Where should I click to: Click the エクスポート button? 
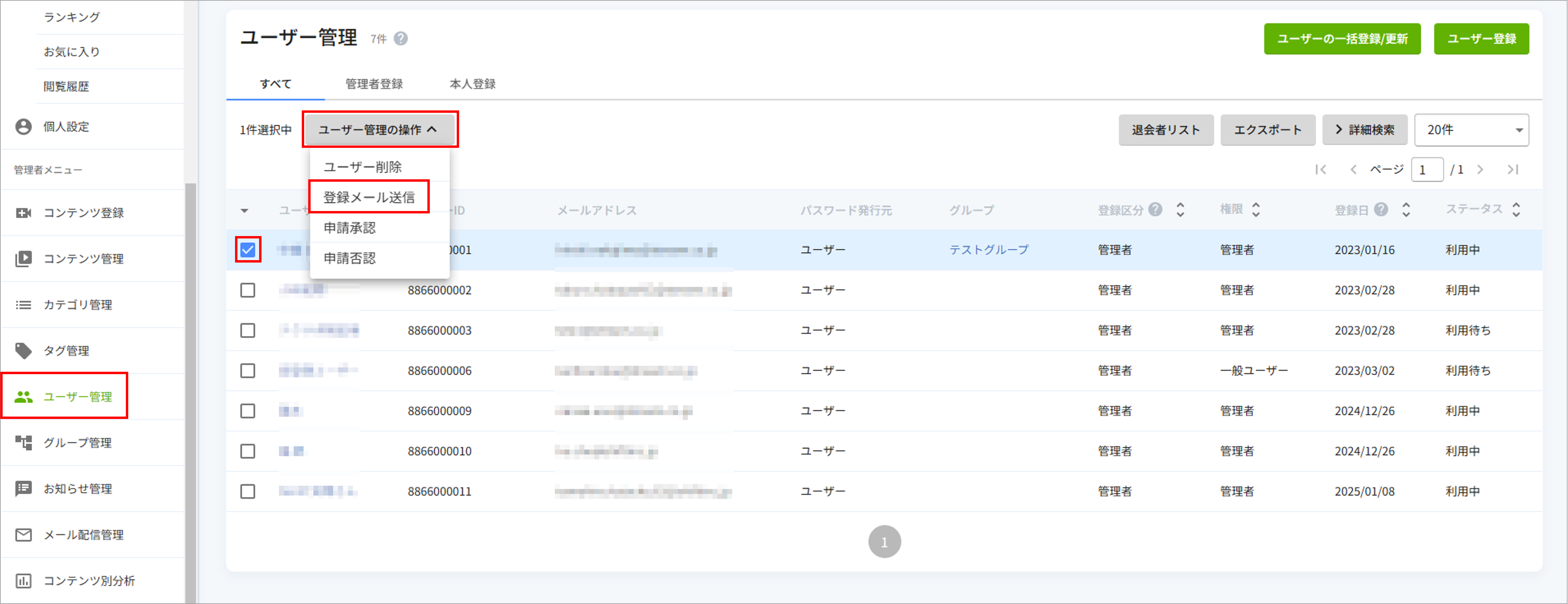point(1268,130)
